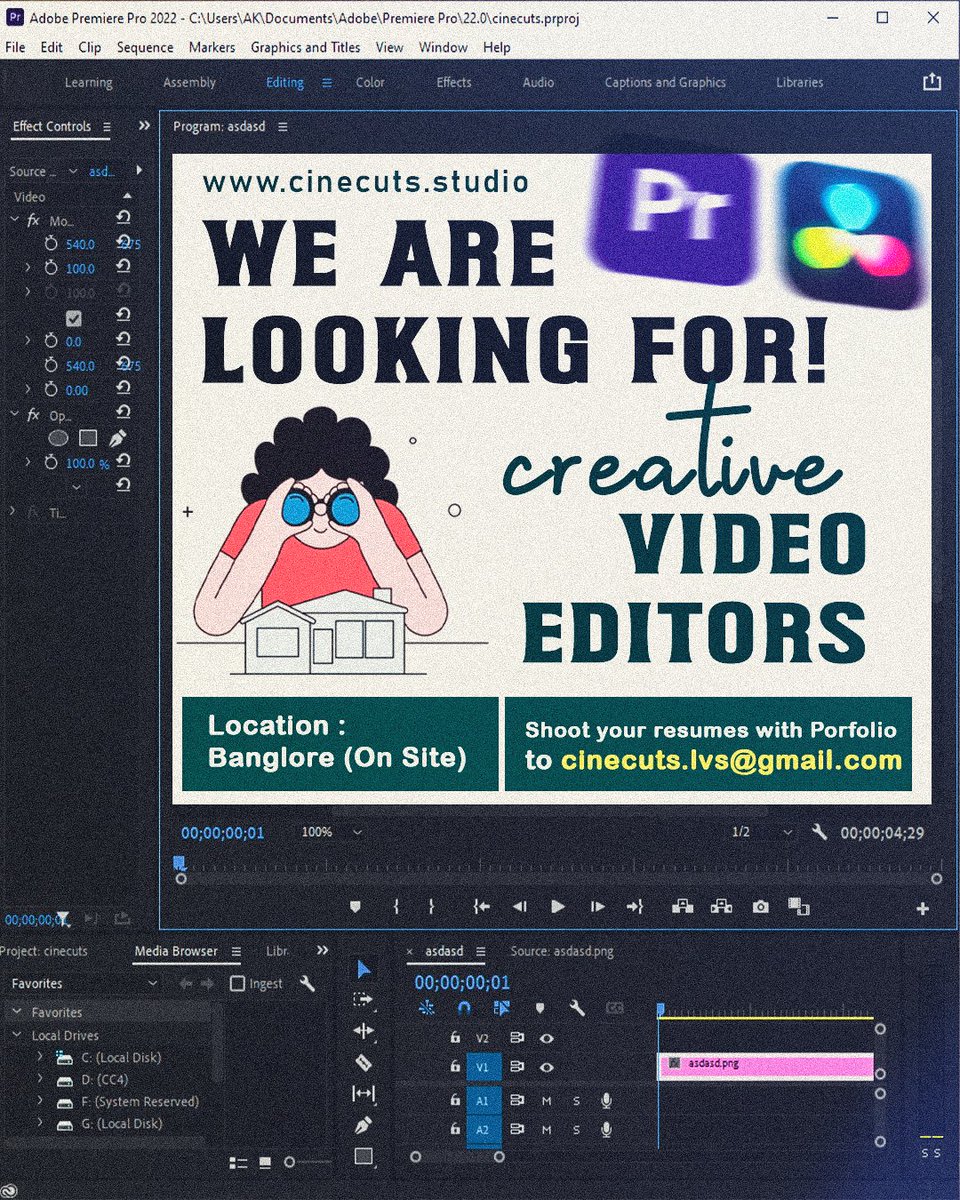Screen dimensions: 960x1200
Task: Open Source clip dropdown in Effect Controls
Action: tap(73, 171)
